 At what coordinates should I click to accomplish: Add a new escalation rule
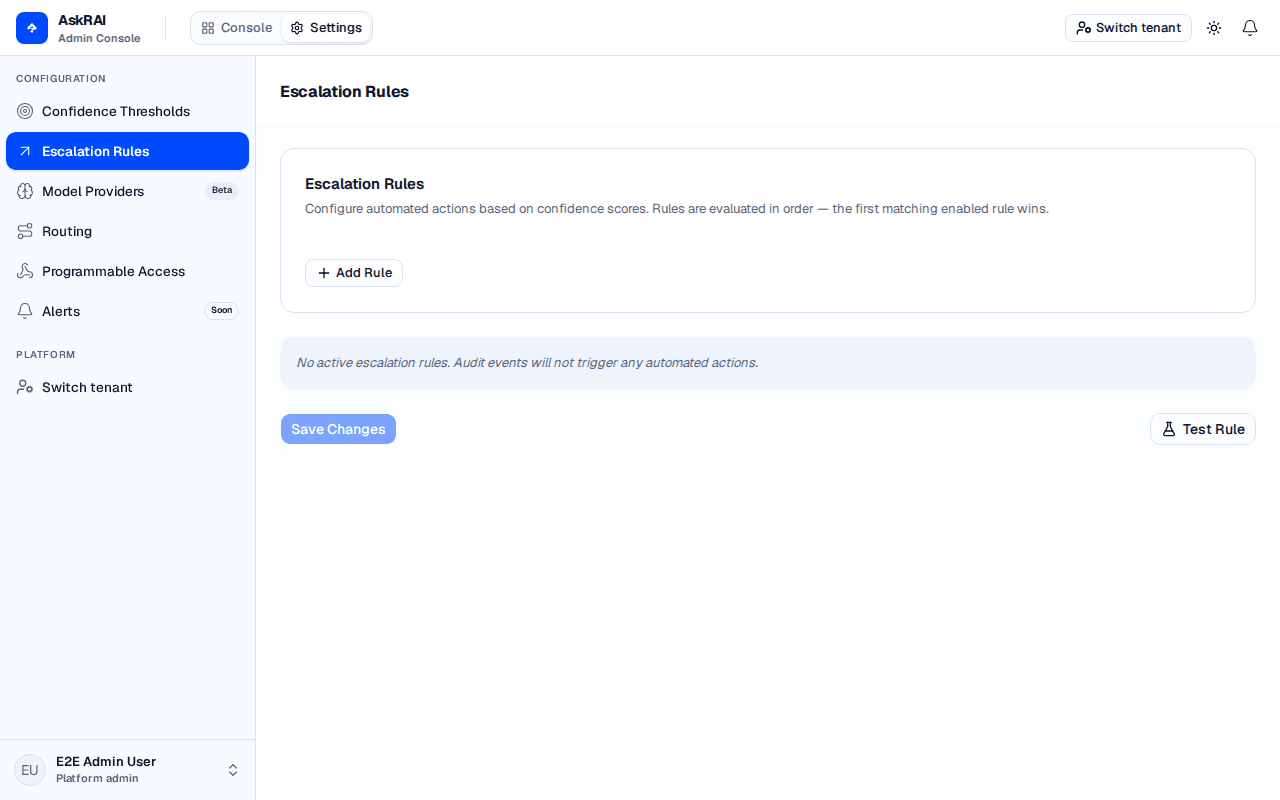click(354, 273)
